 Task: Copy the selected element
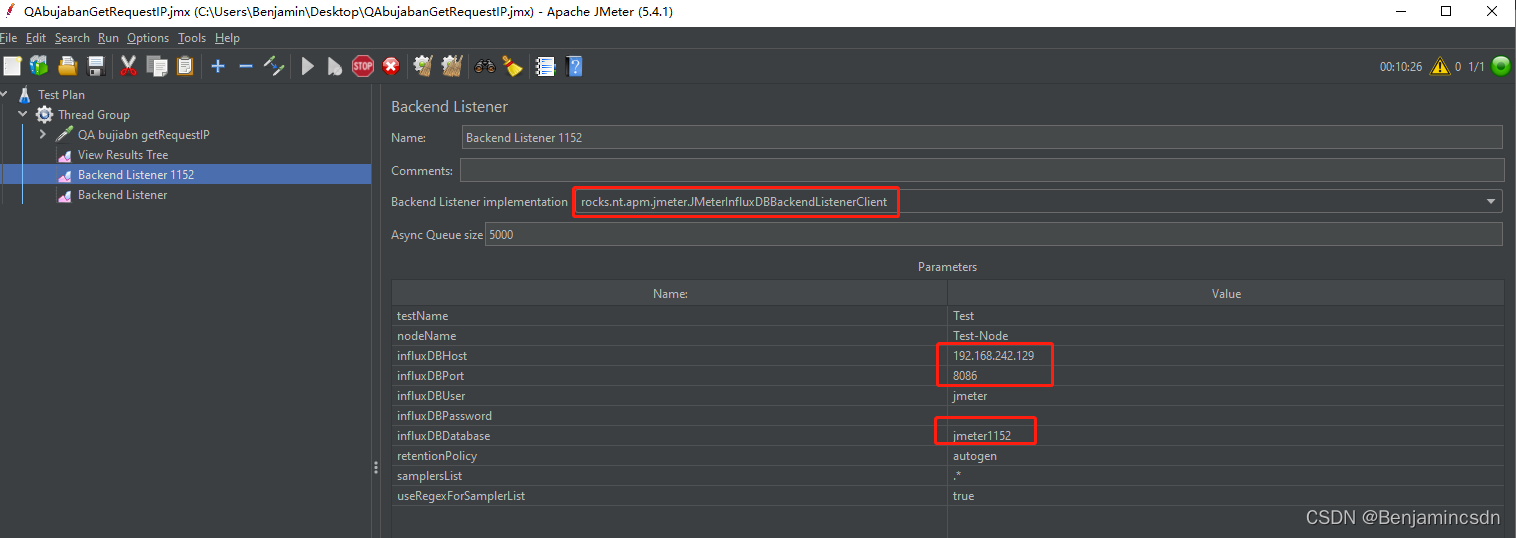pyautogui.click(x=157, y=66)
